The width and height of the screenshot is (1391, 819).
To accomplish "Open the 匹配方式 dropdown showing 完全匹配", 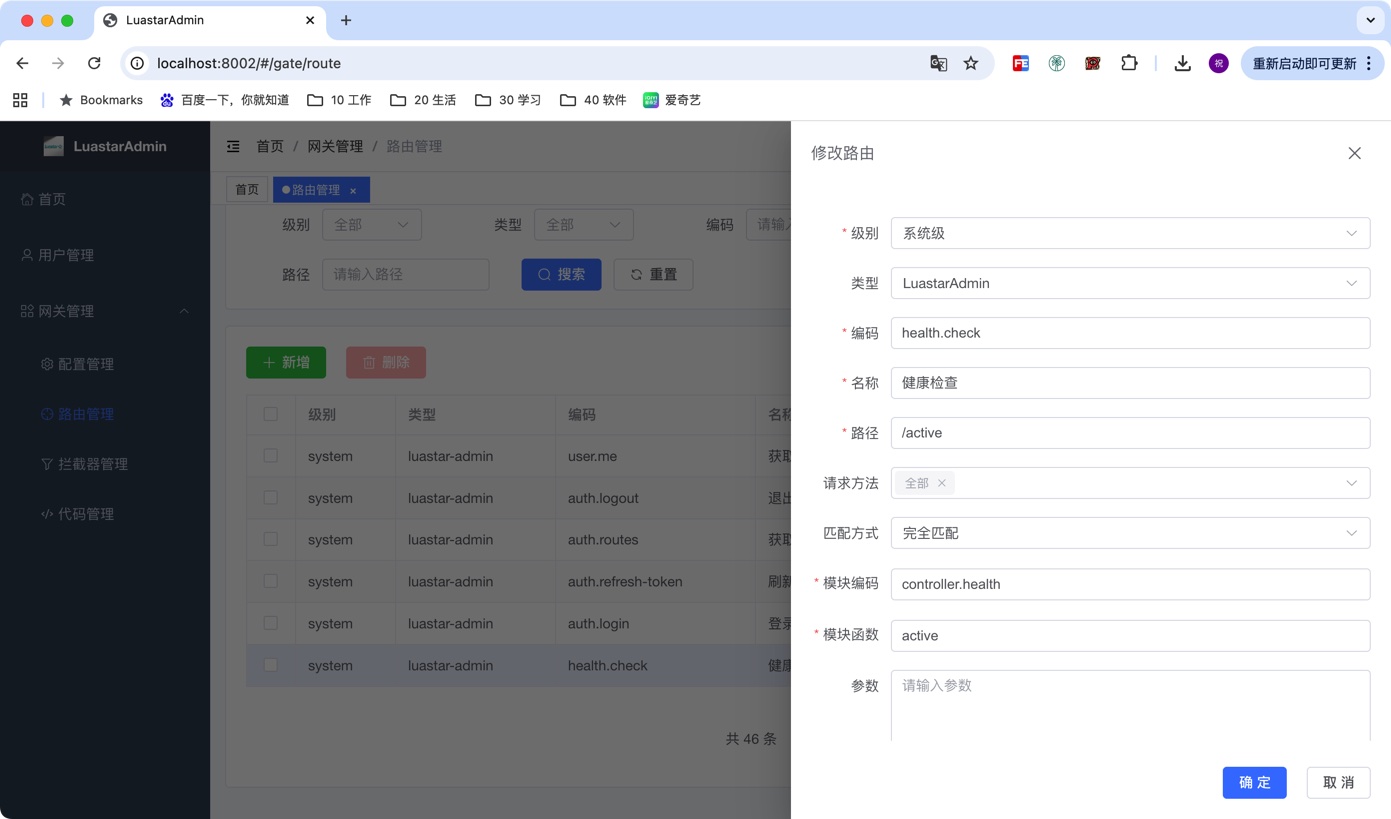I will coord(1130,533).
